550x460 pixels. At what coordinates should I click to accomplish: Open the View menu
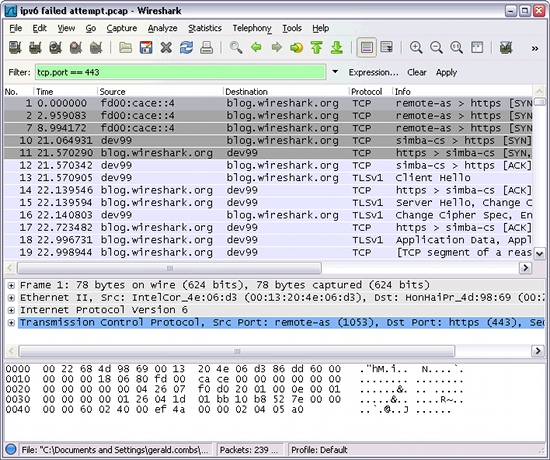click(66, 28)
